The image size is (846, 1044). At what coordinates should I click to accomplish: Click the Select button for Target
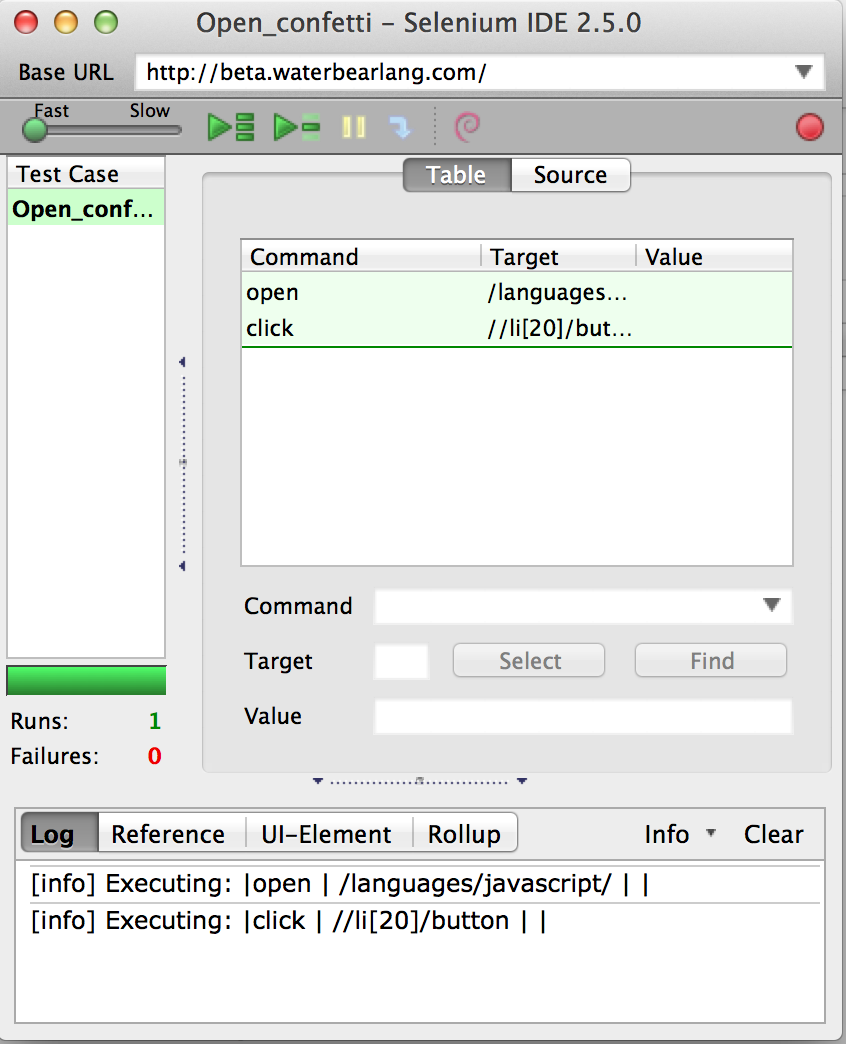point(528,660)
